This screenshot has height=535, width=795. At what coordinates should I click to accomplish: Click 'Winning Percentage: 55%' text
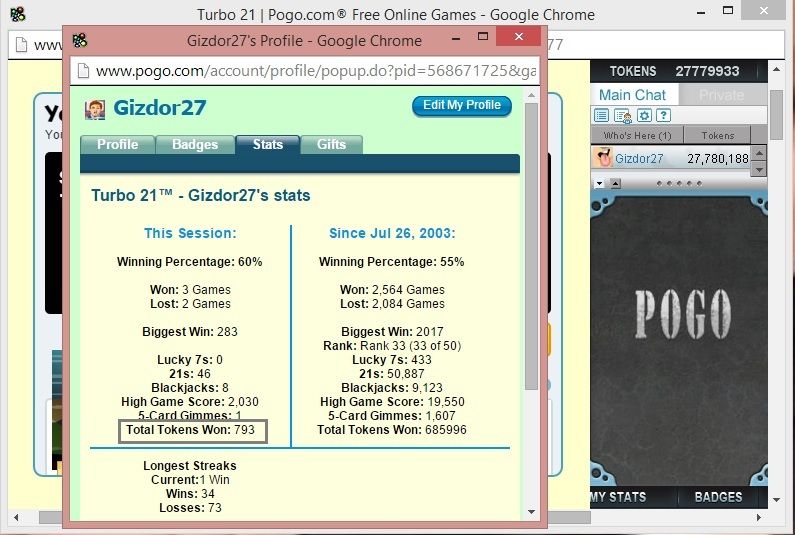point(391,262)
